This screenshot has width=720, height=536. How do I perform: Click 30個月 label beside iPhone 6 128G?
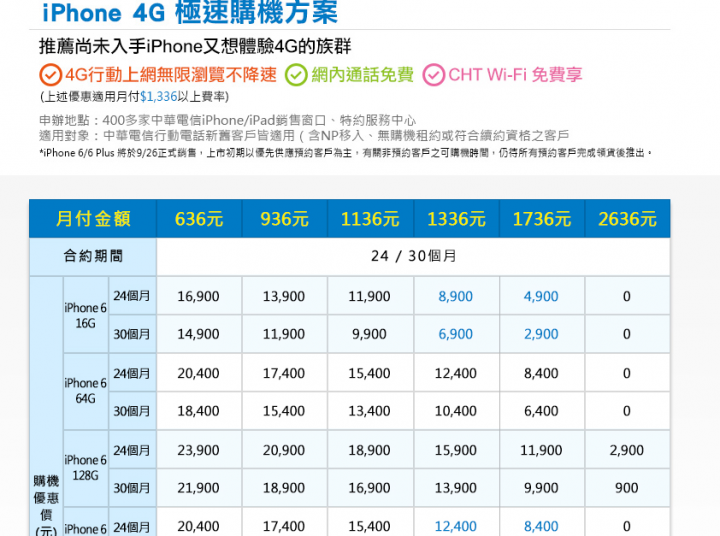tap(132, 488)
